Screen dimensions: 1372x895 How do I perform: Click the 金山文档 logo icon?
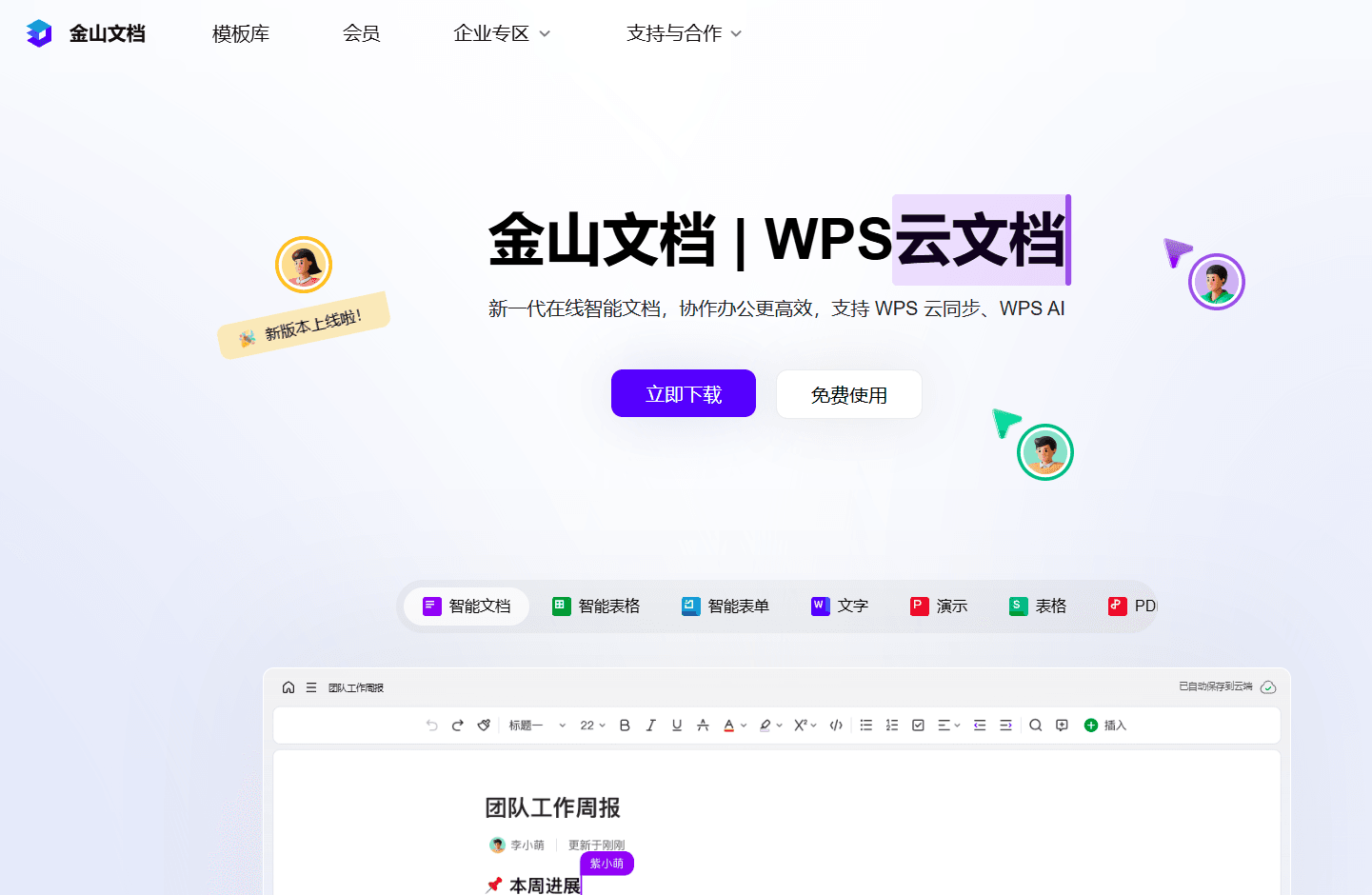[39, 33]
